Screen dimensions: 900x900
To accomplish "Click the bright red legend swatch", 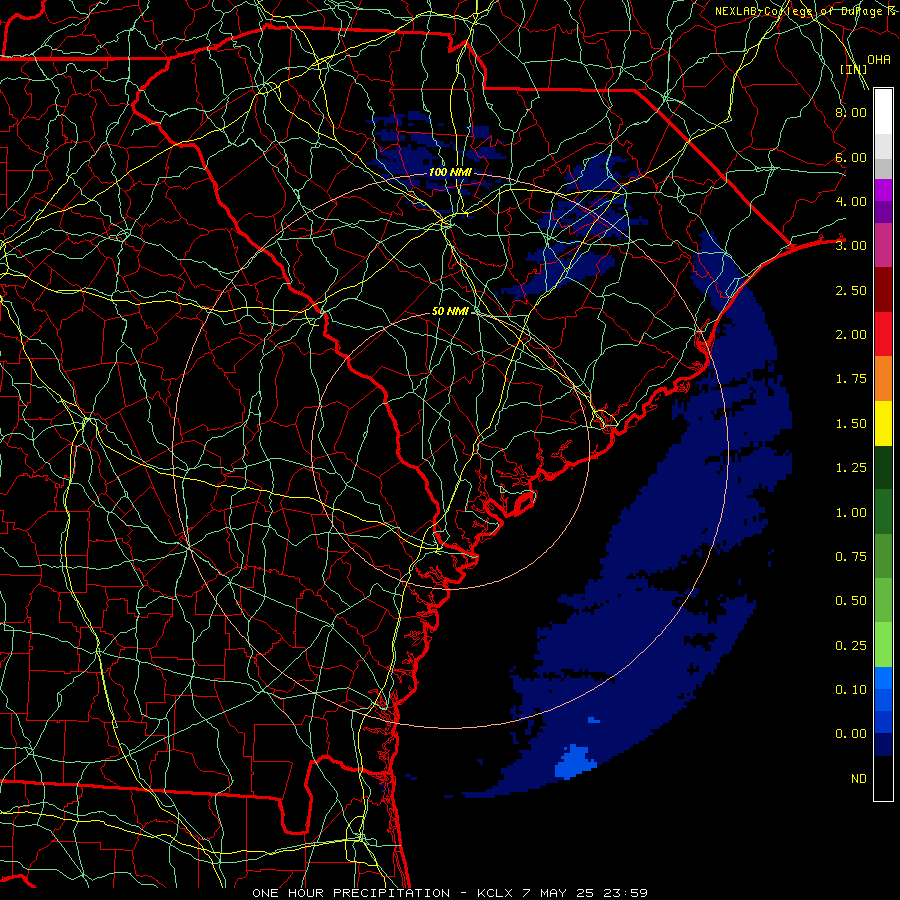I will 883,334.
